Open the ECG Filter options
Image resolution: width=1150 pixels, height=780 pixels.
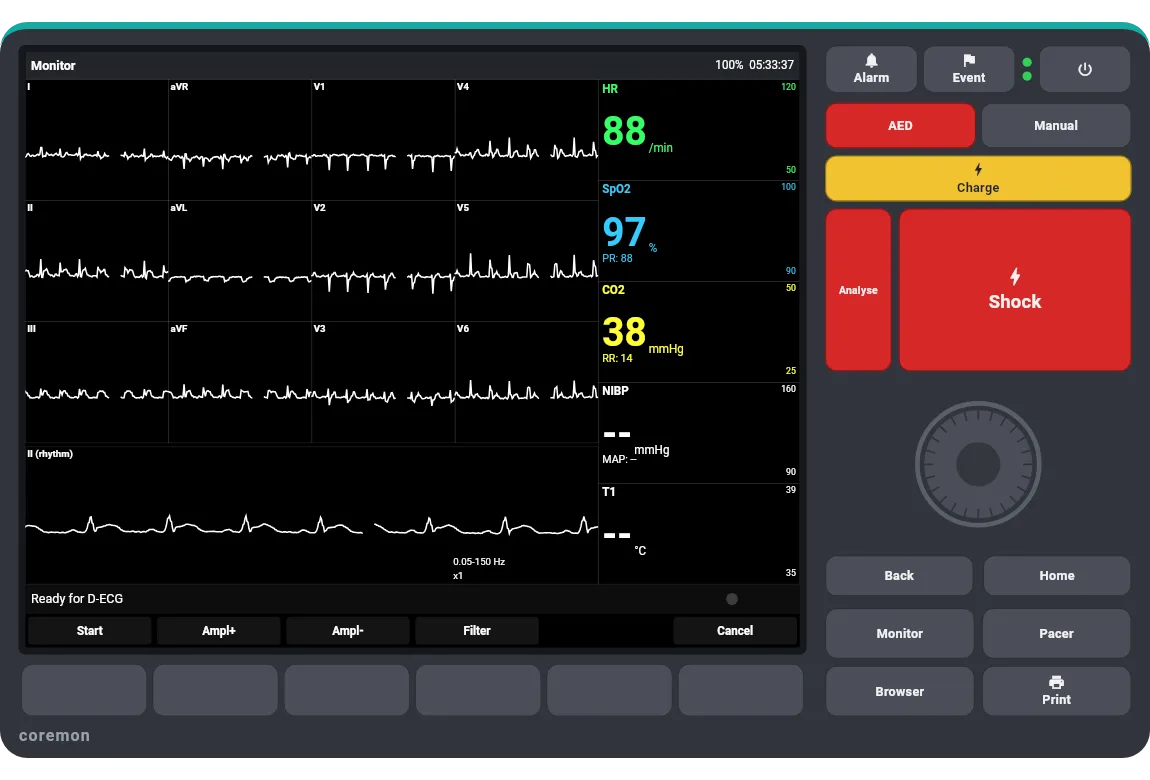point(477,630)
